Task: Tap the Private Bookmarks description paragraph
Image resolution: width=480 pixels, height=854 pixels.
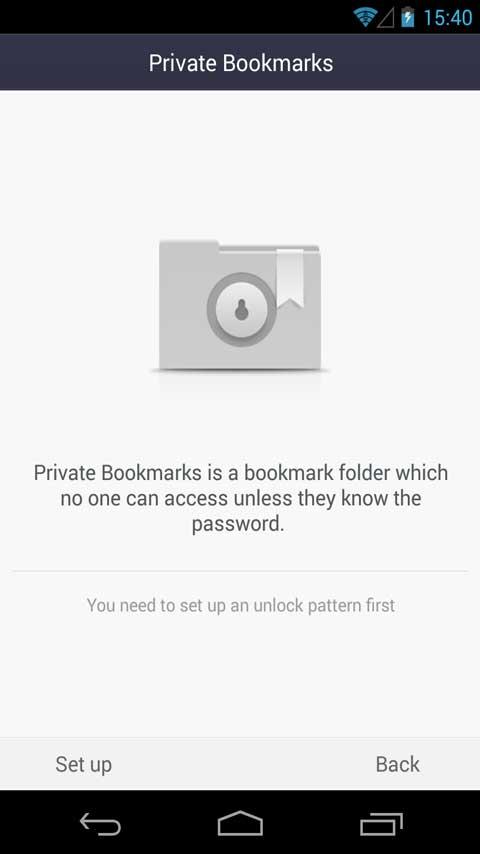Action: [x=240, y=498]
